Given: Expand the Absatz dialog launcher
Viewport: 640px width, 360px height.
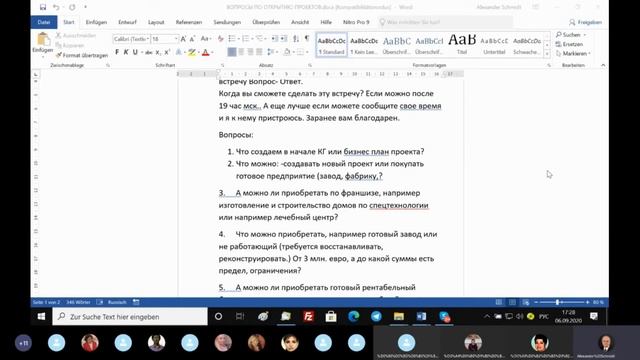Looking at the screenshot, I should (x=310, y=65).
